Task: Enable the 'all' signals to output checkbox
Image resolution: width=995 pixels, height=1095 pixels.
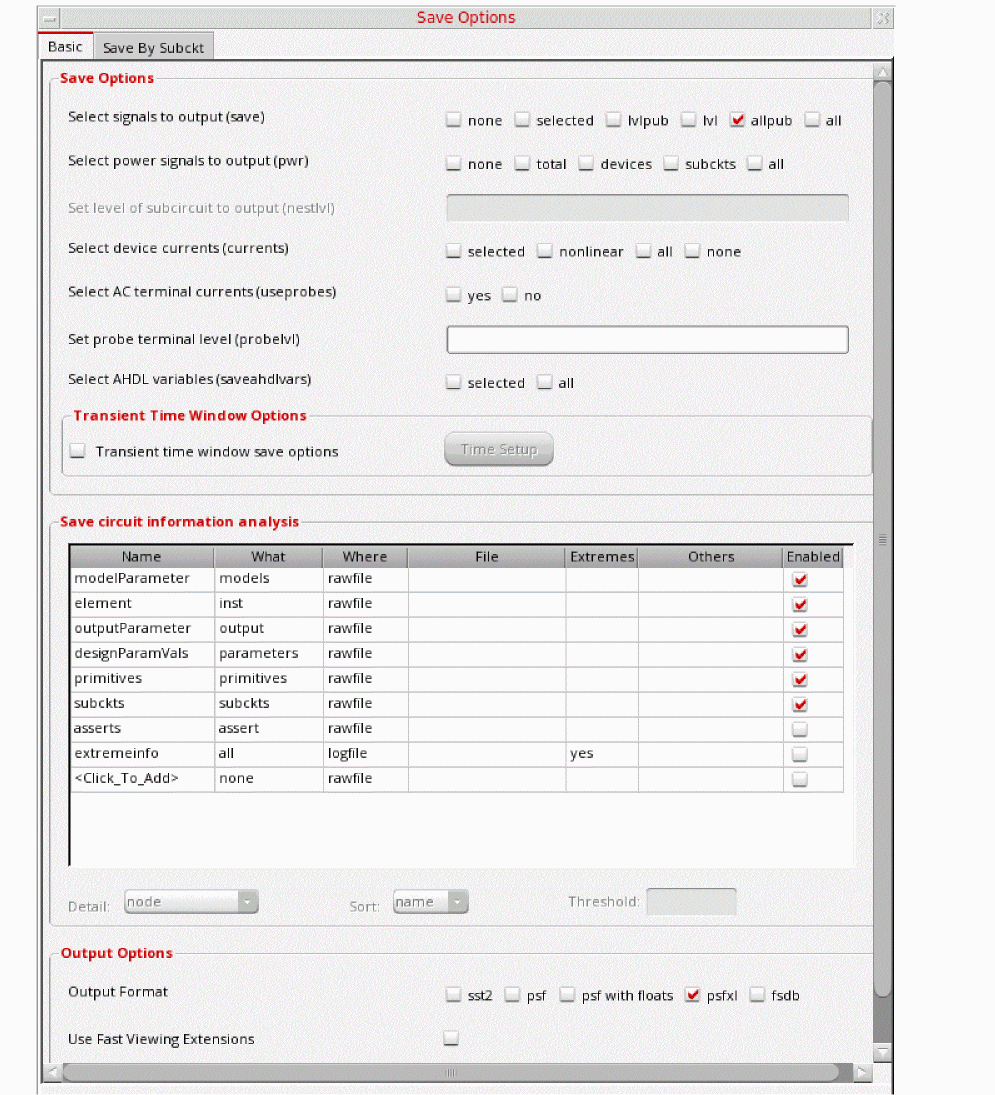Action: click(812, 120)
